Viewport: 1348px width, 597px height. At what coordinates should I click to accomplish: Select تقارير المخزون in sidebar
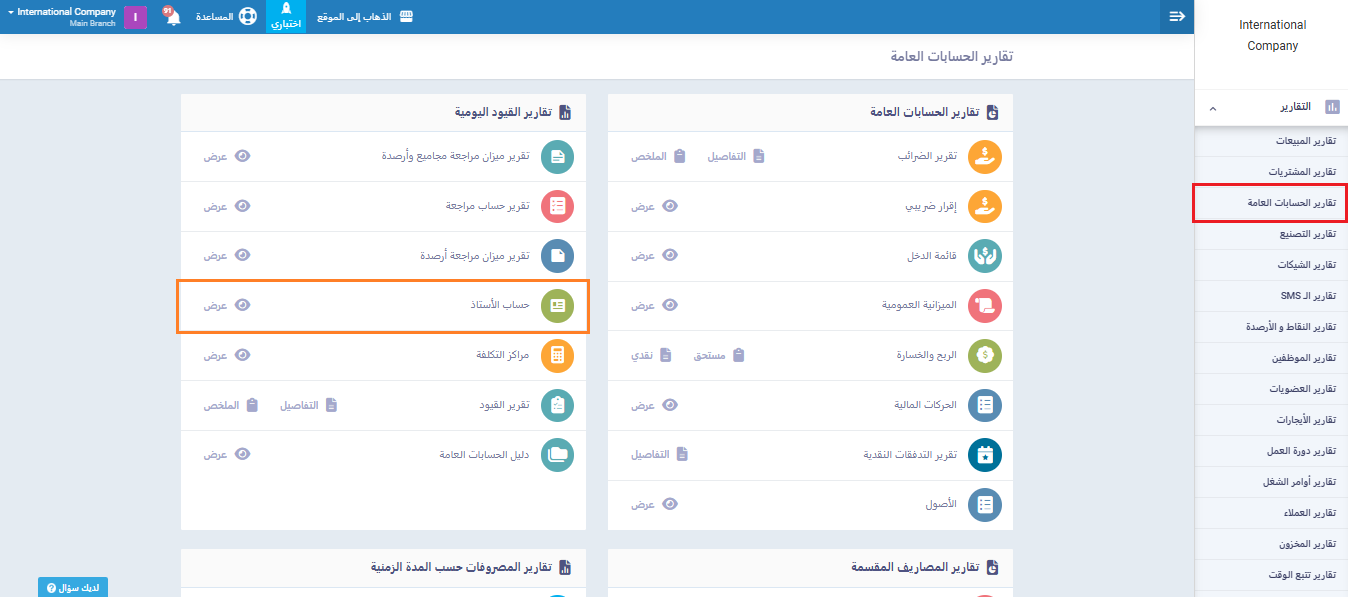1299,544
